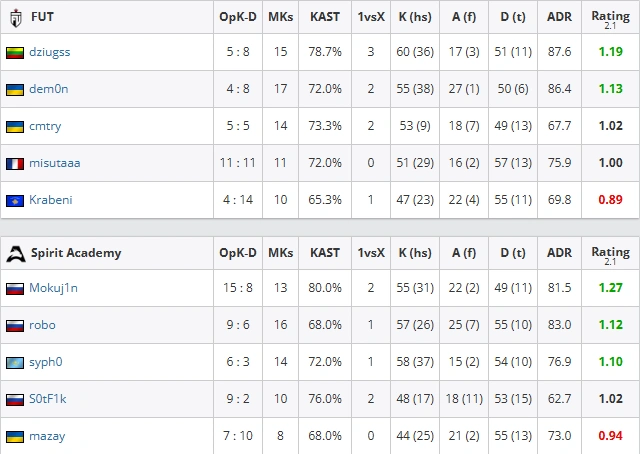Open dziugss player profile link
Image resolution: width=640 pixels, height=454 pixels.
[50, 52]
